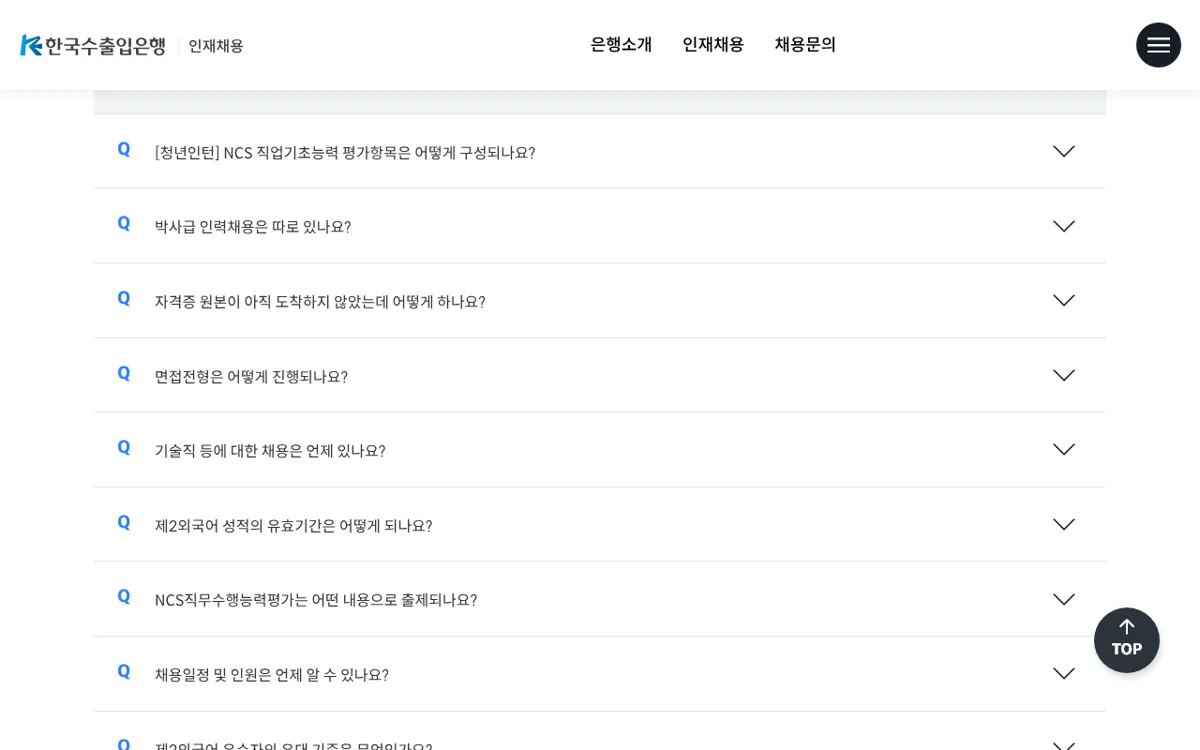The height and width of the screenshot is (750, 1200).
Task: Click 인재채용 label beside the logo
Action: pyautogui.click(x=216, y=46)
